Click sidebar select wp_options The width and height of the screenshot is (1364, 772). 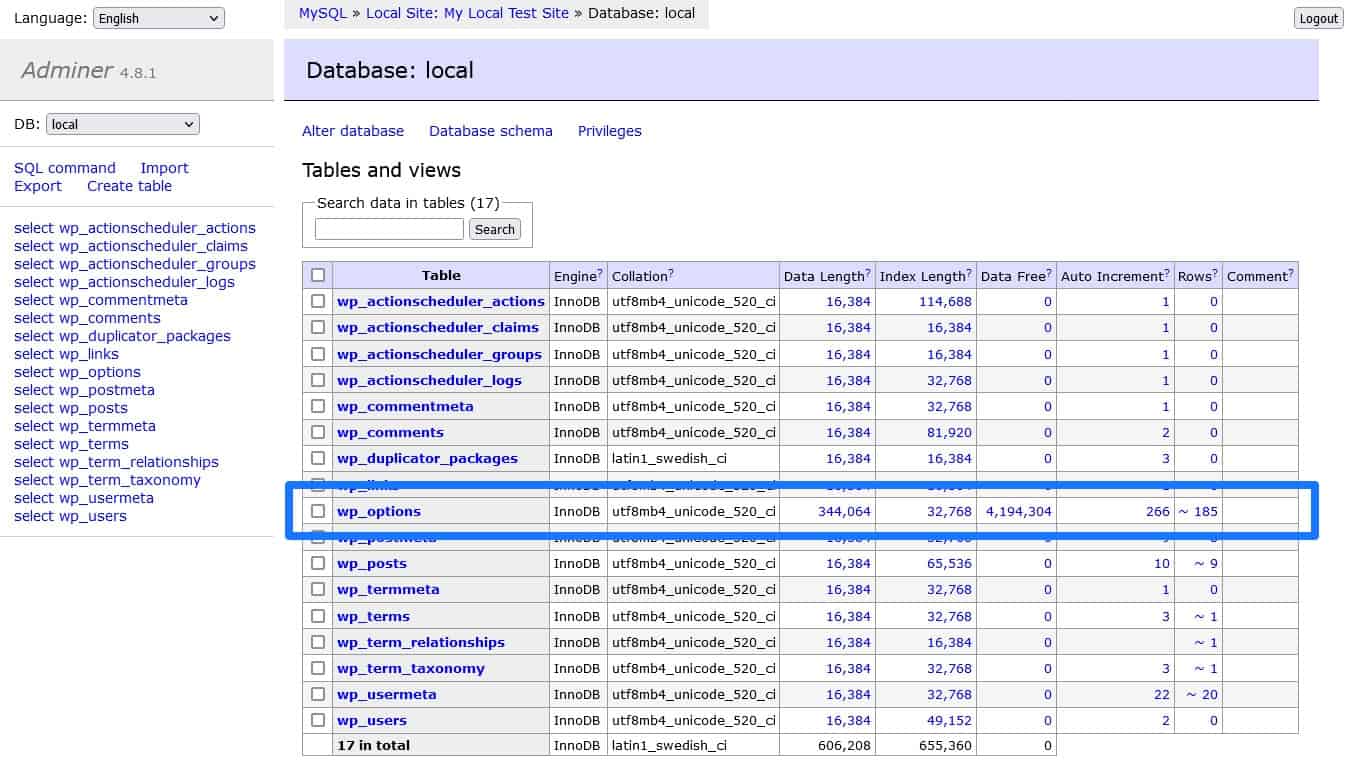tap(77, 372)
